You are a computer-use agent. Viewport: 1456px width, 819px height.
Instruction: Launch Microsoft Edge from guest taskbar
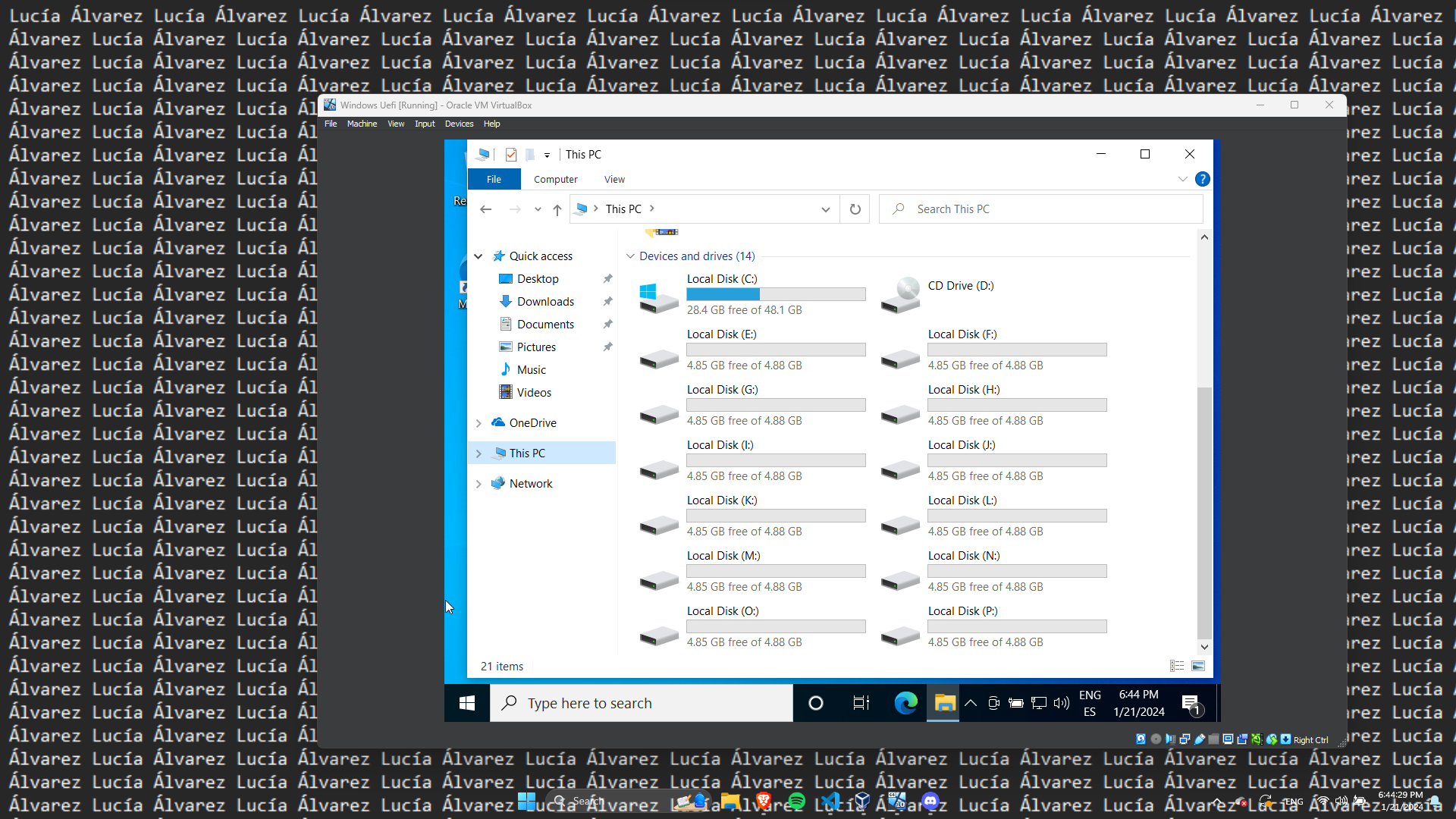tap(905, 703)
